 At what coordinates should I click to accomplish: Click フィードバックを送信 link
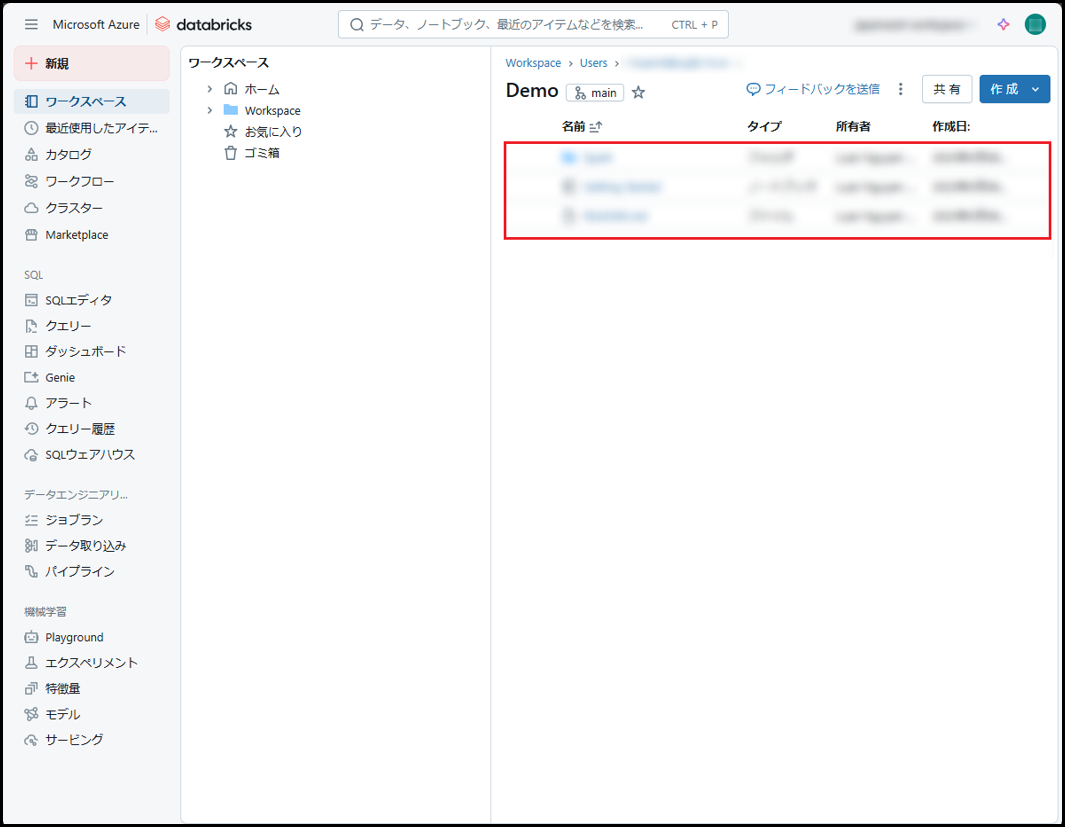(813, 89)
